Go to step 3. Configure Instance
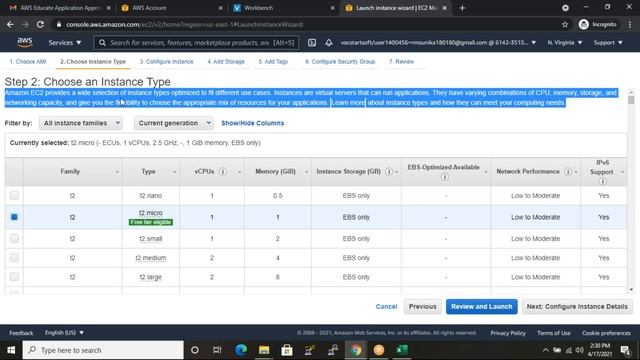The height and width of the screenshot is (360, 640). [x=167, y=62]
